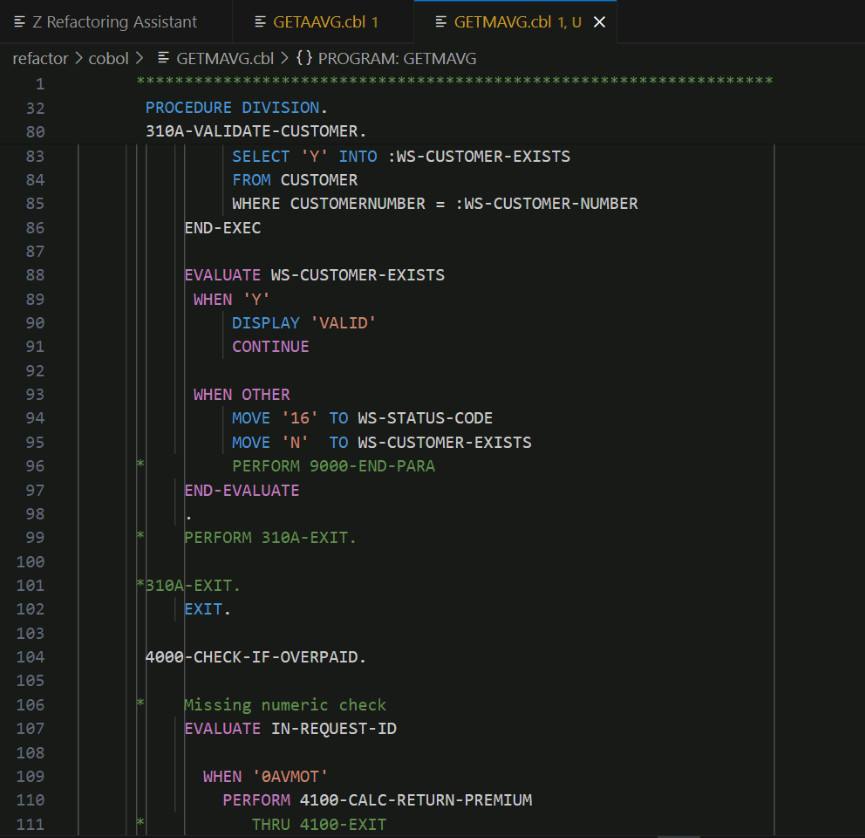Click EXIT statement on line 102
The image size is (865, 838).
pyautogui.click(x=207, y=610)
